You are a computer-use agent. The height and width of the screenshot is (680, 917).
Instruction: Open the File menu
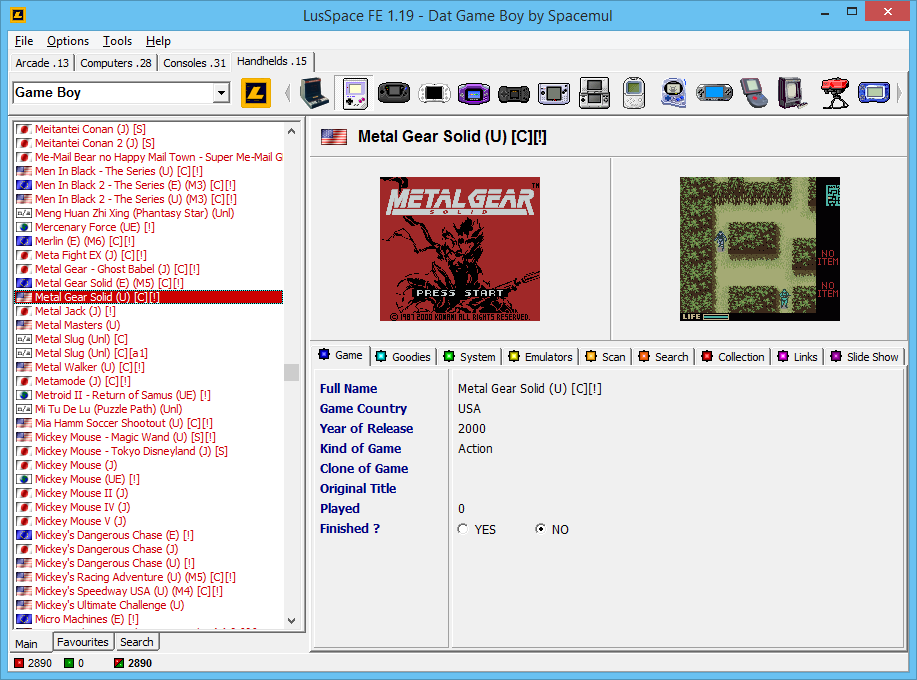pos(24,41)
